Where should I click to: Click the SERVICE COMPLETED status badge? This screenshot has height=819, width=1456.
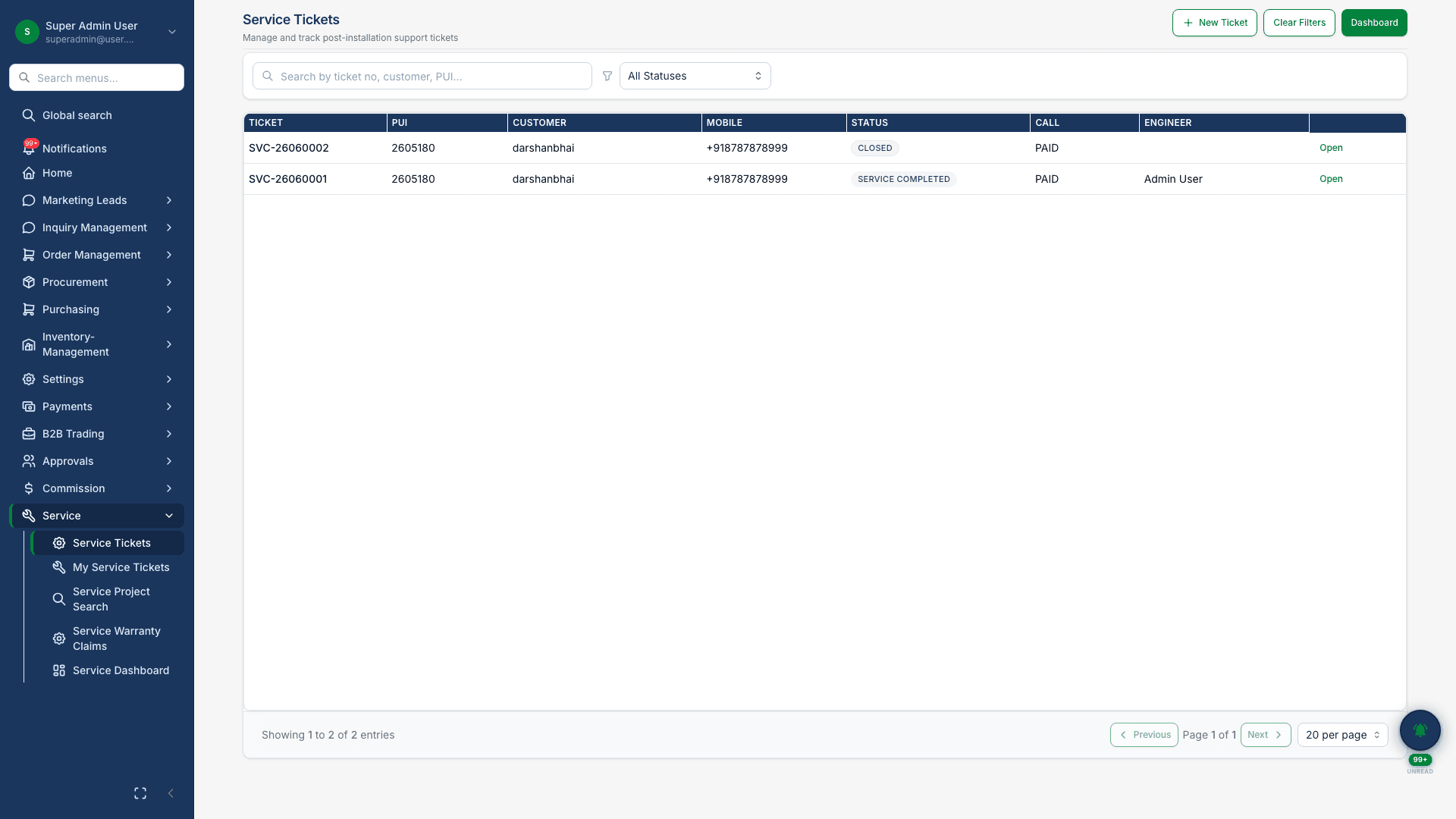tap(904, 179)
